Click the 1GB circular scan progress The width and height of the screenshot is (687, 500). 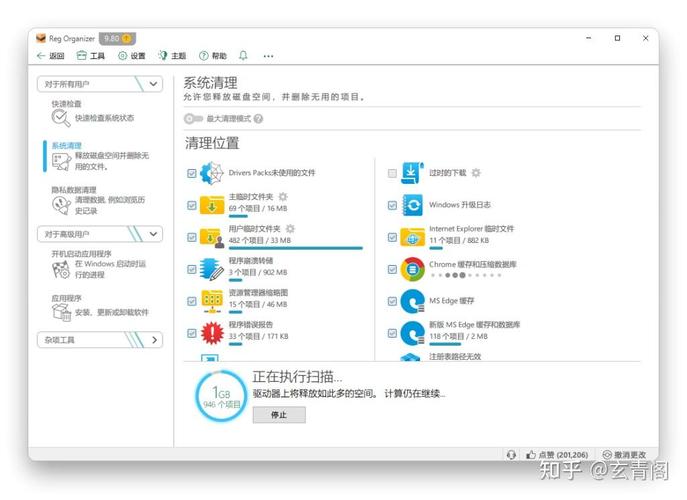(x=221, y=396)
